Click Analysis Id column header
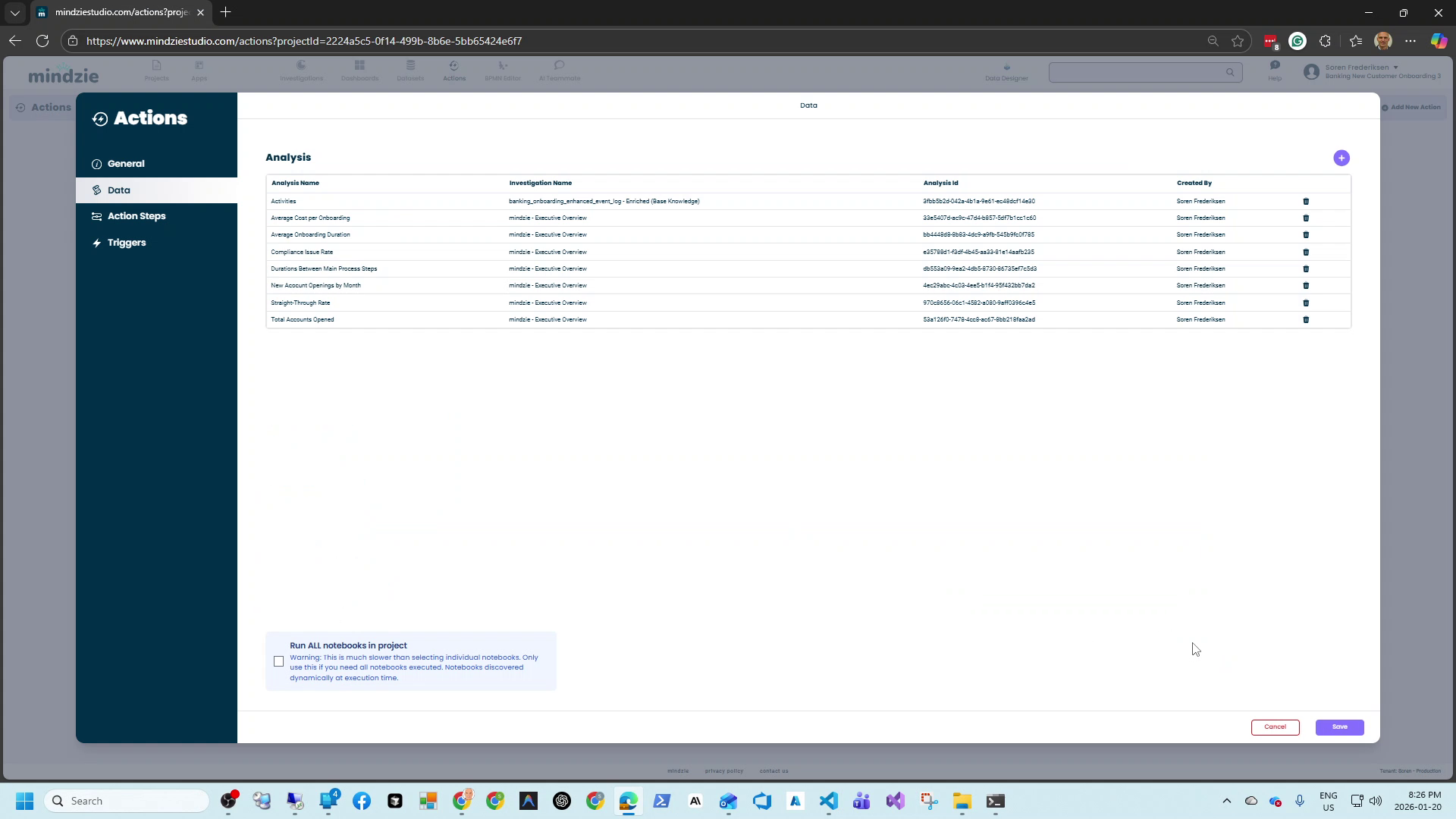The image size is (1456, 819). click(940, 184)
